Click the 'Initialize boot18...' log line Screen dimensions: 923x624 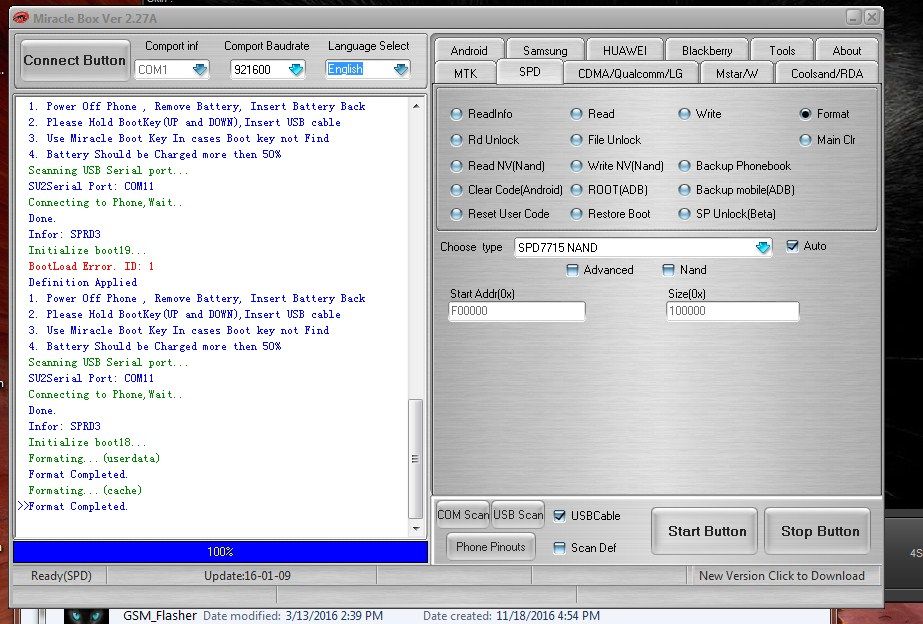point(87,442)
